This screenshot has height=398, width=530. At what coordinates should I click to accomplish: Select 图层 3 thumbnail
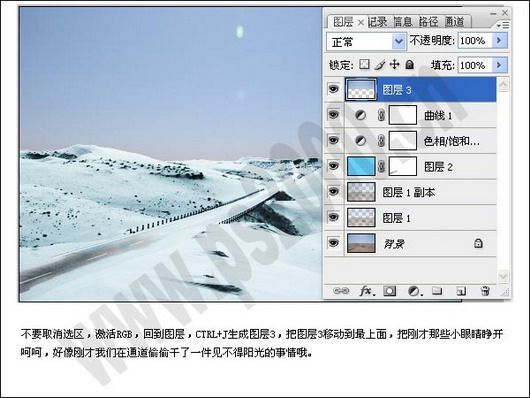361,90
